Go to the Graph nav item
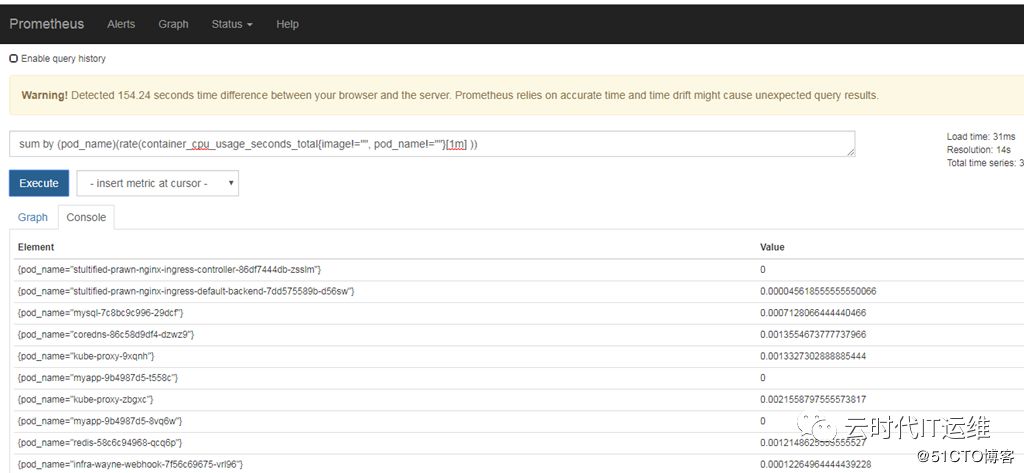The height and width of the screenshot is (473, 1024). click(x=173, y=24)
